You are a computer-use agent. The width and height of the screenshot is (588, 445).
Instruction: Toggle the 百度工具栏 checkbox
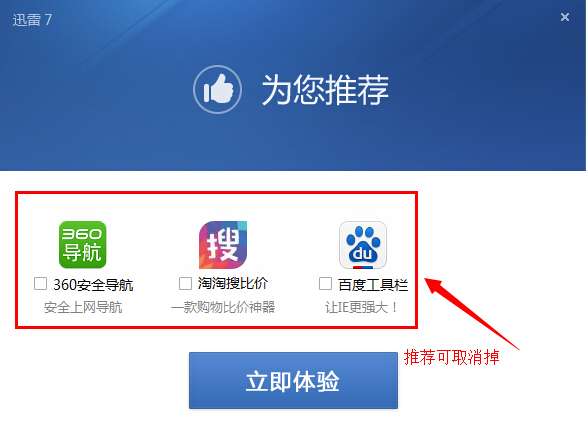pyautogui.click(x=325, y=283)
